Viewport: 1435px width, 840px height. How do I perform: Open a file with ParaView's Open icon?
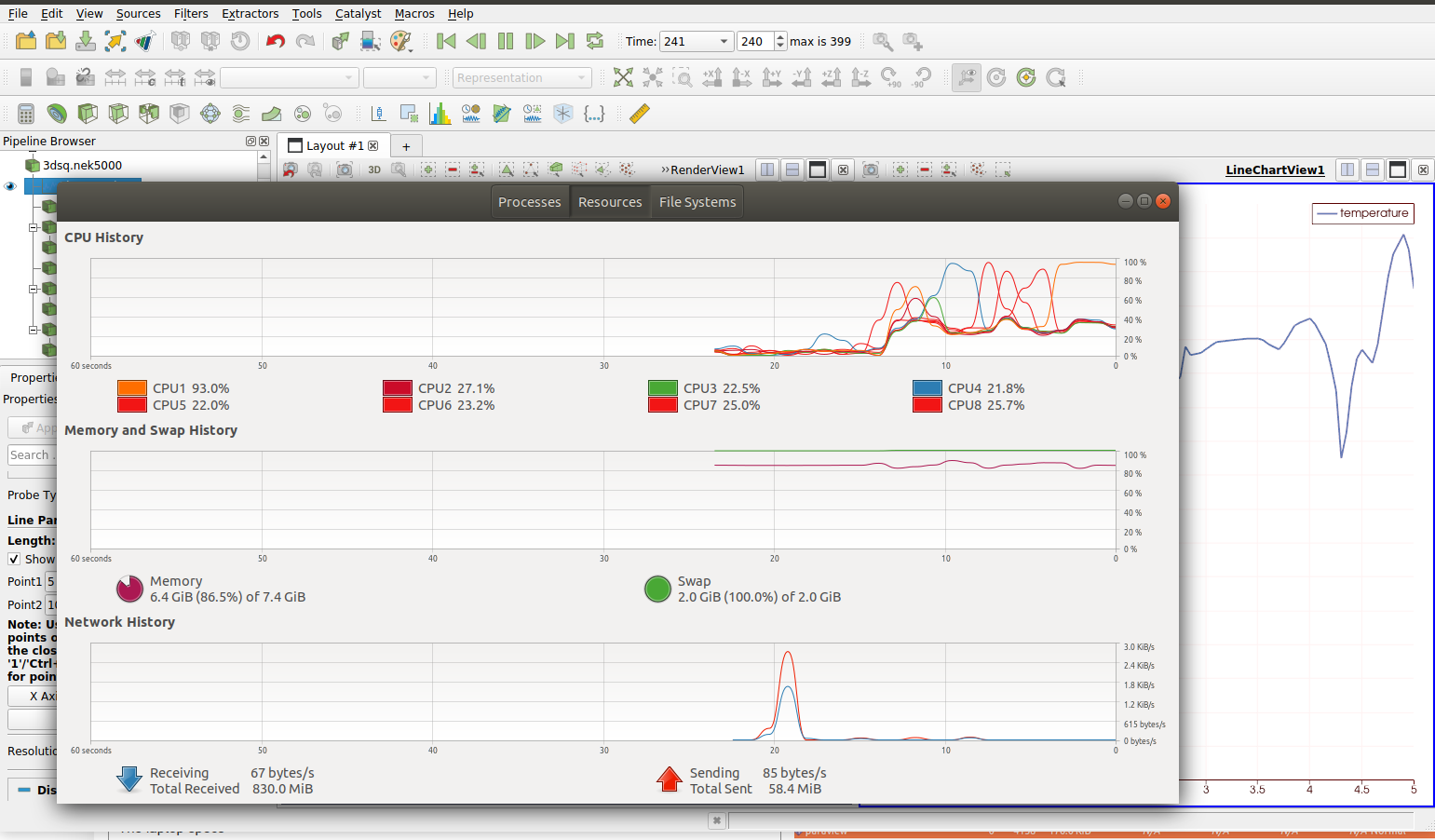click(x=26, y=41)
